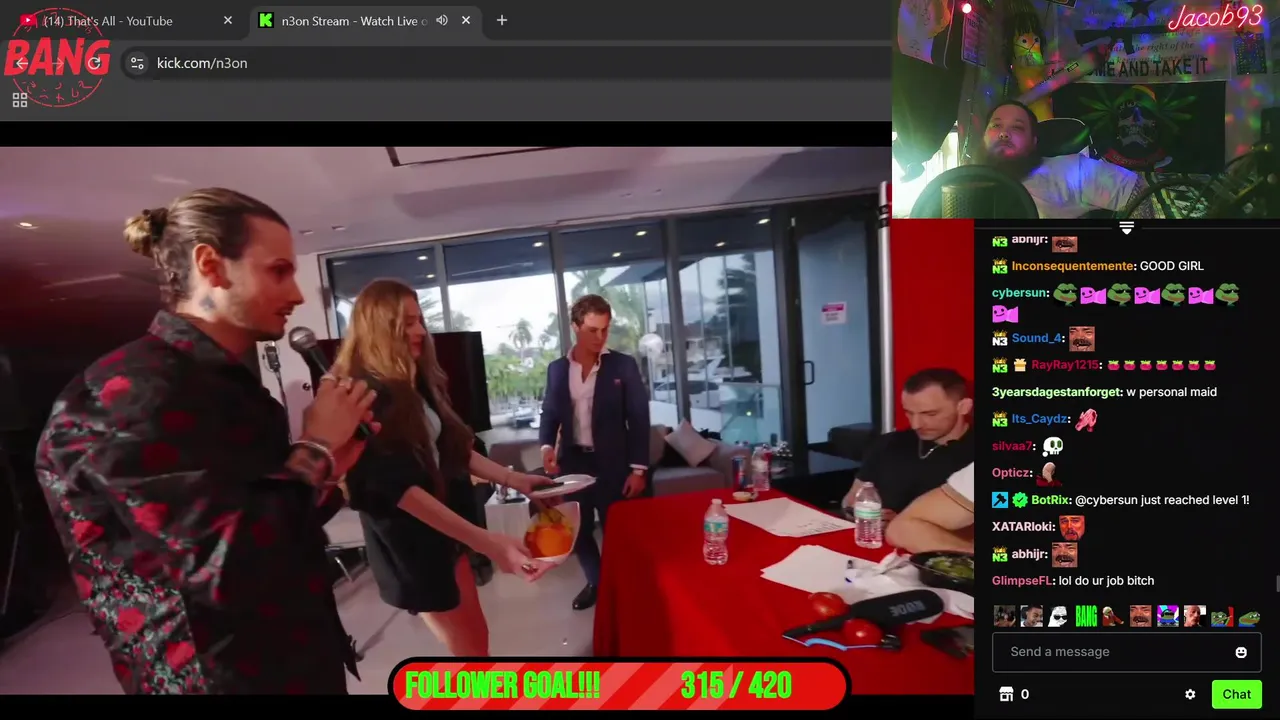Open RayRay1215's chat profile

coord(1065,365)
